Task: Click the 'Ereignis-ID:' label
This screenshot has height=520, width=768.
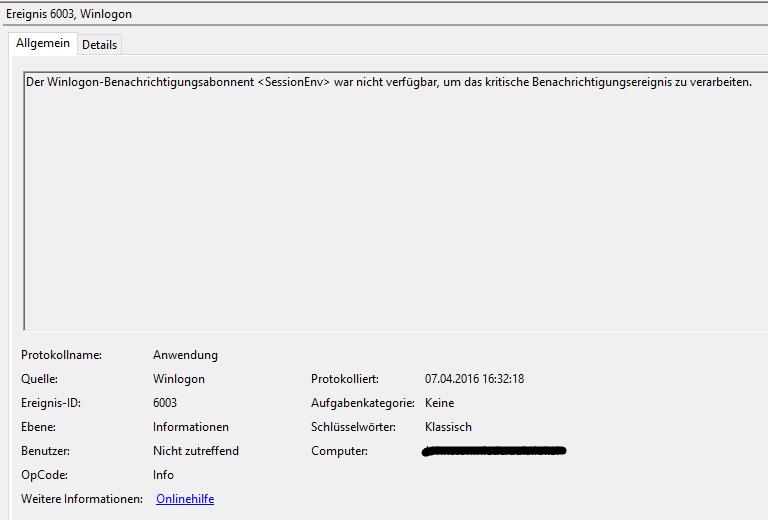Action: (50, 403)
